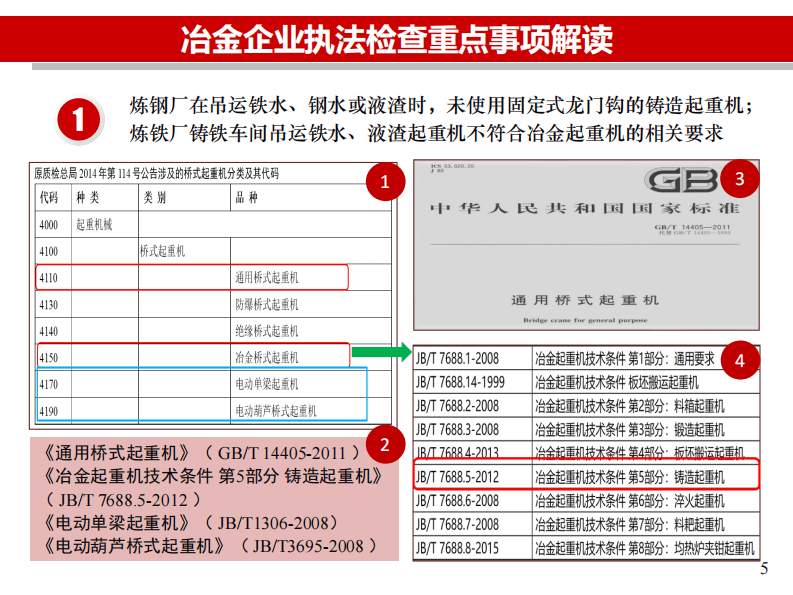The width and height of the screenshot is (793, 595).
Task: Click the 种类 column header
Action: point(88,197)
